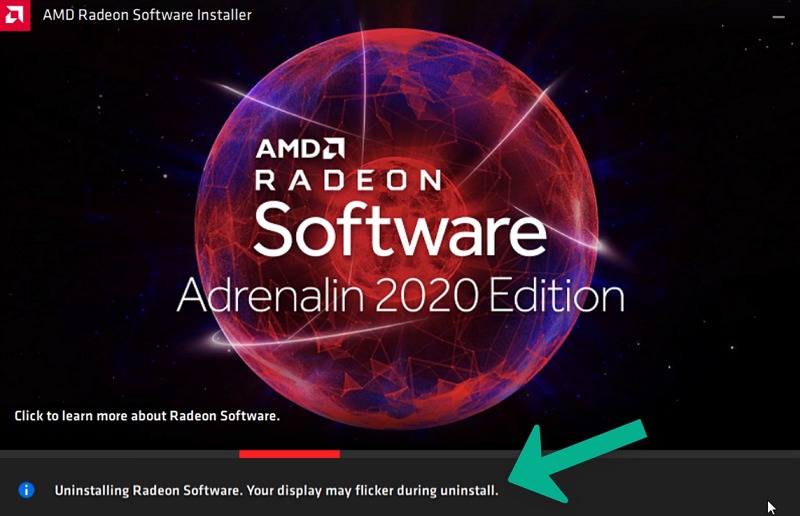Click the blue information icon beside status message

26,490
